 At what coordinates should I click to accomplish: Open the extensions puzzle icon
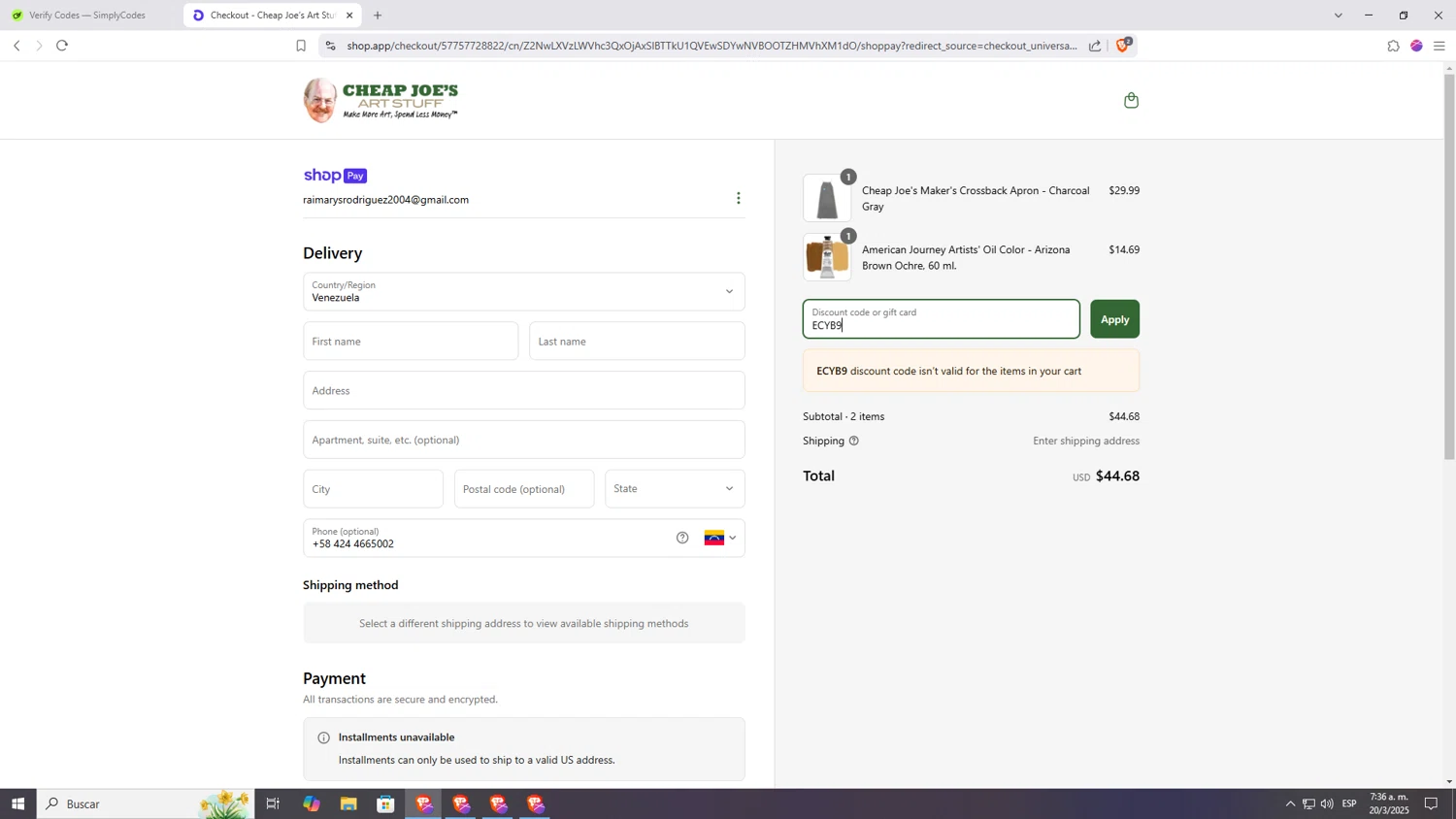[x=1393, y=46]
